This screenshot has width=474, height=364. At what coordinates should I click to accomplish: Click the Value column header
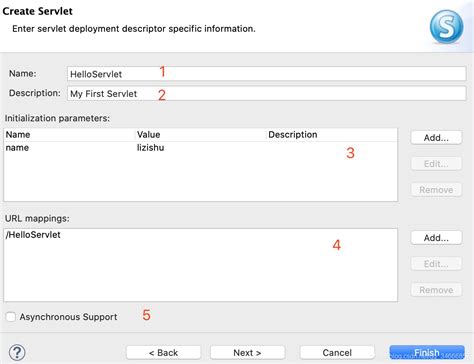[148, 134]
